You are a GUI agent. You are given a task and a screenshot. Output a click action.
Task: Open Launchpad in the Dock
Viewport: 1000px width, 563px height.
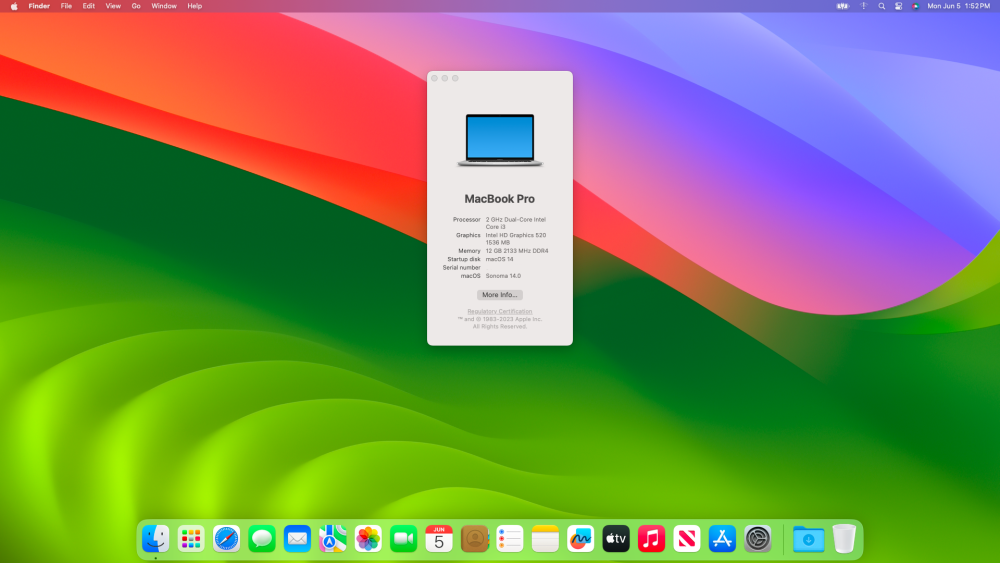coord(191,539)
